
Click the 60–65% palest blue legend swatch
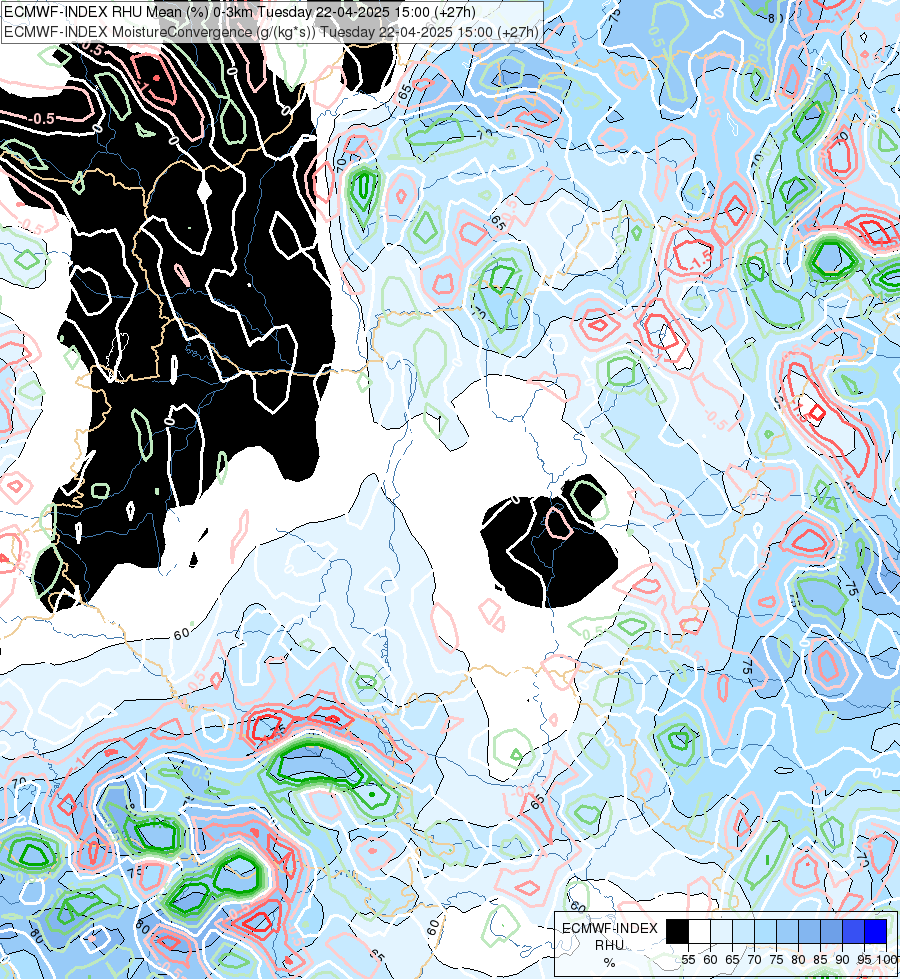721,931
